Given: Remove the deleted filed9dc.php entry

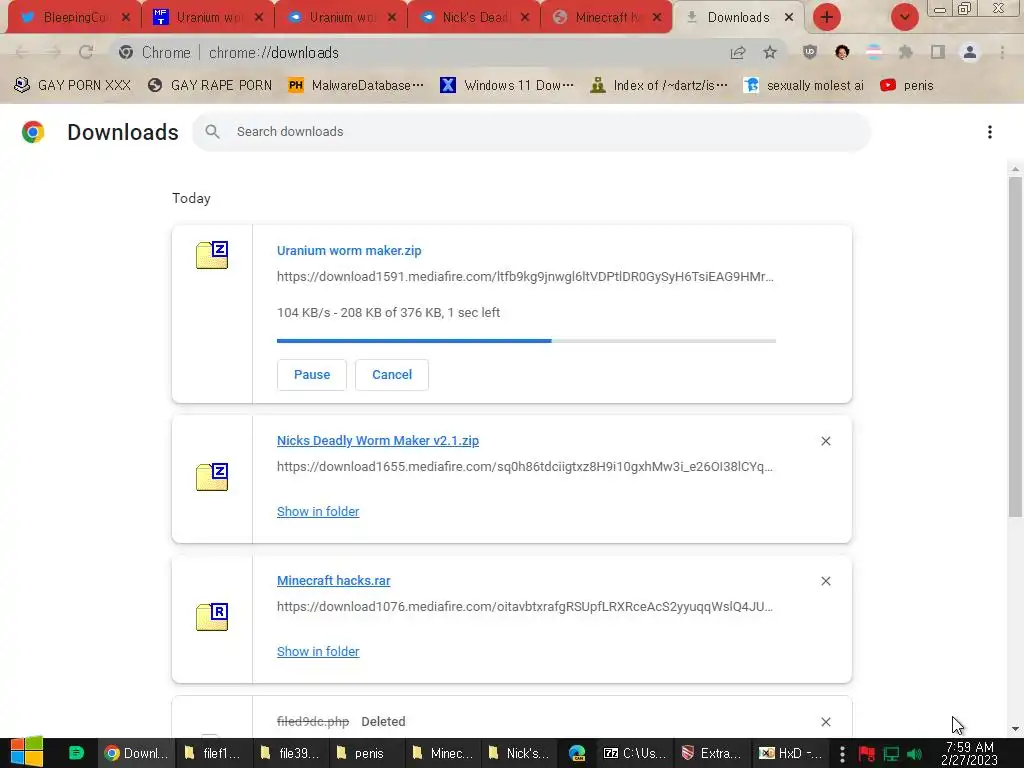Looking at the screenshot, I should point(825,722).
